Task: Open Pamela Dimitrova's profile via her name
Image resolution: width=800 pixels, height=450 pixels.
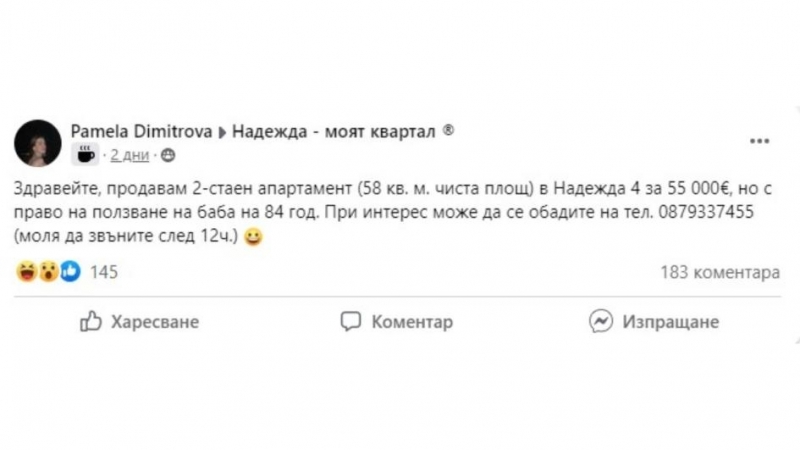Action: pyautogui.click(x=141, y=131)
